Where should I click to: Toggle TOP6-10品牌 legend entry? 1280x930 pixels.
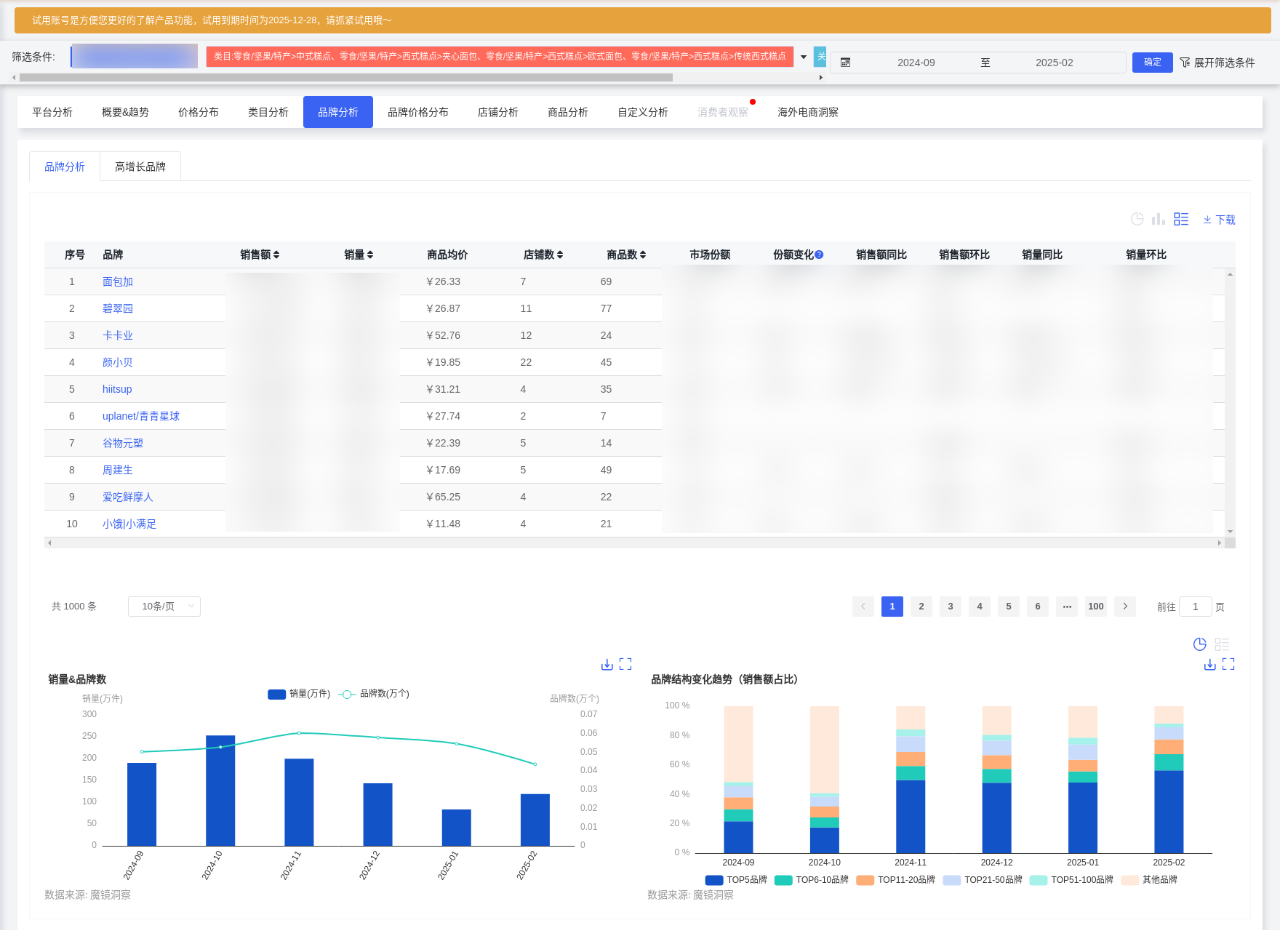coord(811,880)
